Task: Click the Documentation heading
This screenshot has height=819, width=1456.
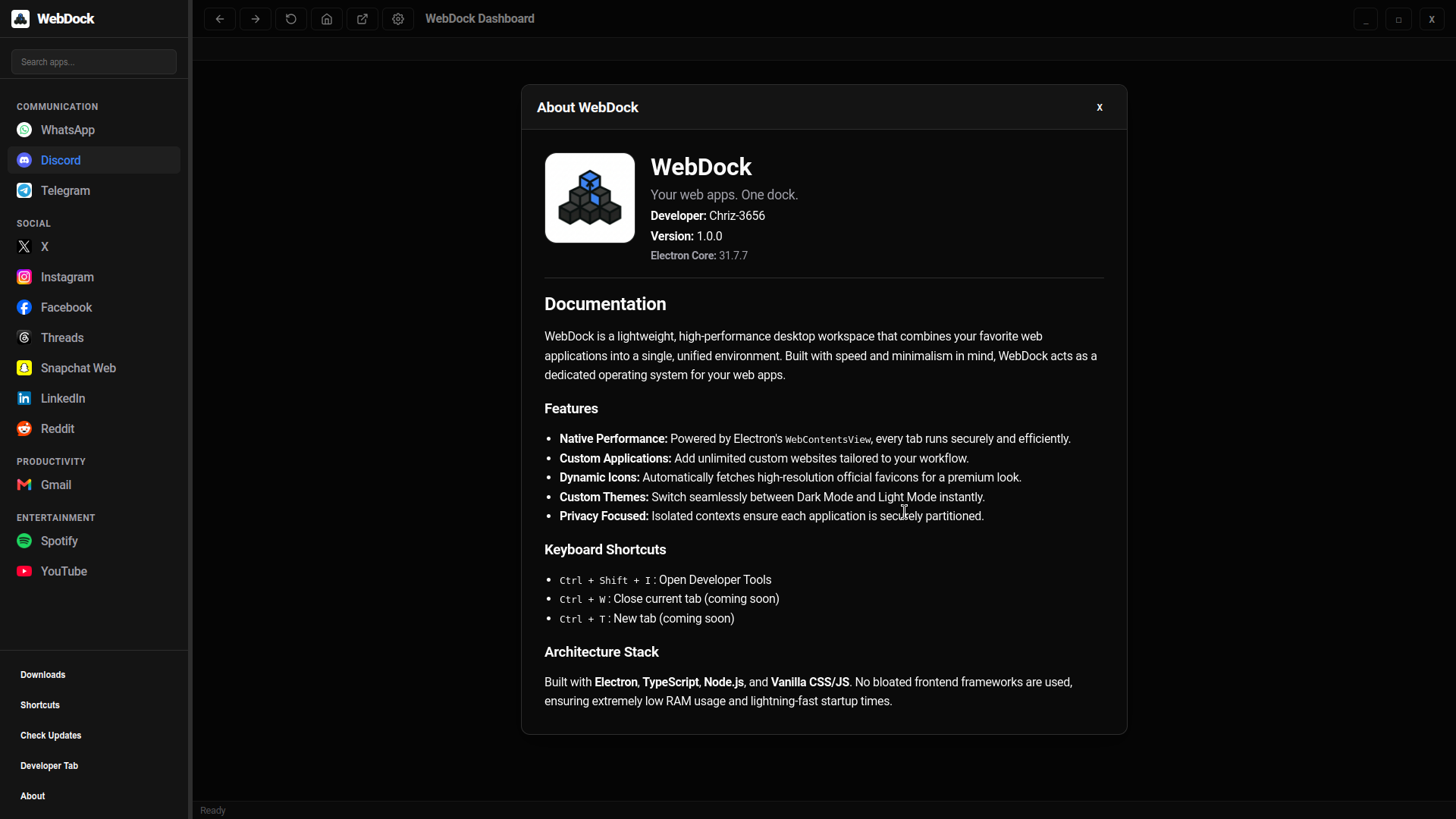Action: [x=605, y=304]
